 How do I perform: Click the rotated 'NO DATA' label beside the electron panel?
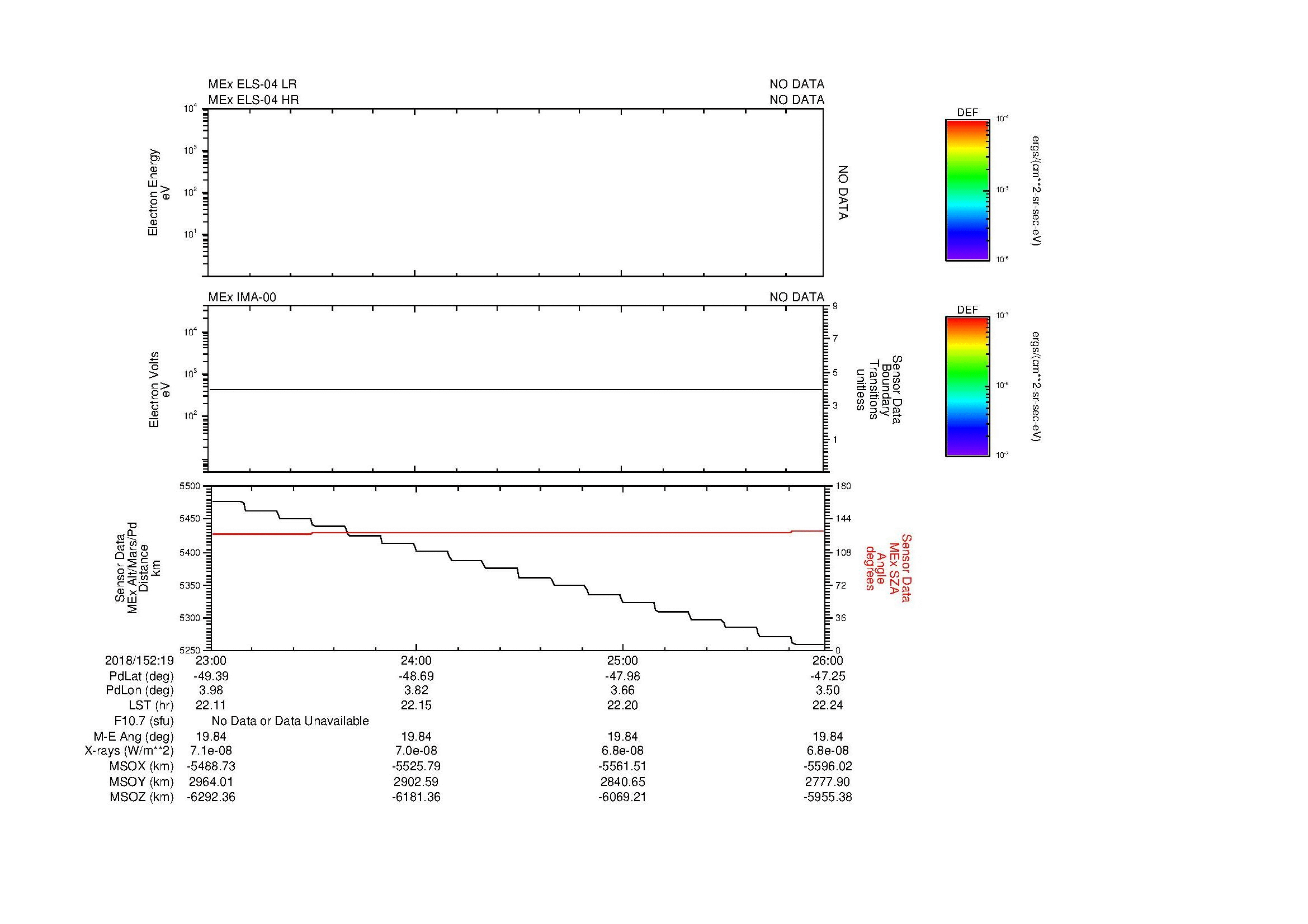click(x=844, y=193)
